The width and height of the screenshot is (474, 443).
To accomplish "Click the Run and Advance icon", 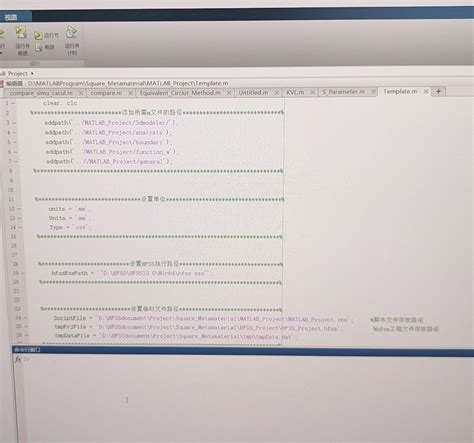I will pos(21,32).
